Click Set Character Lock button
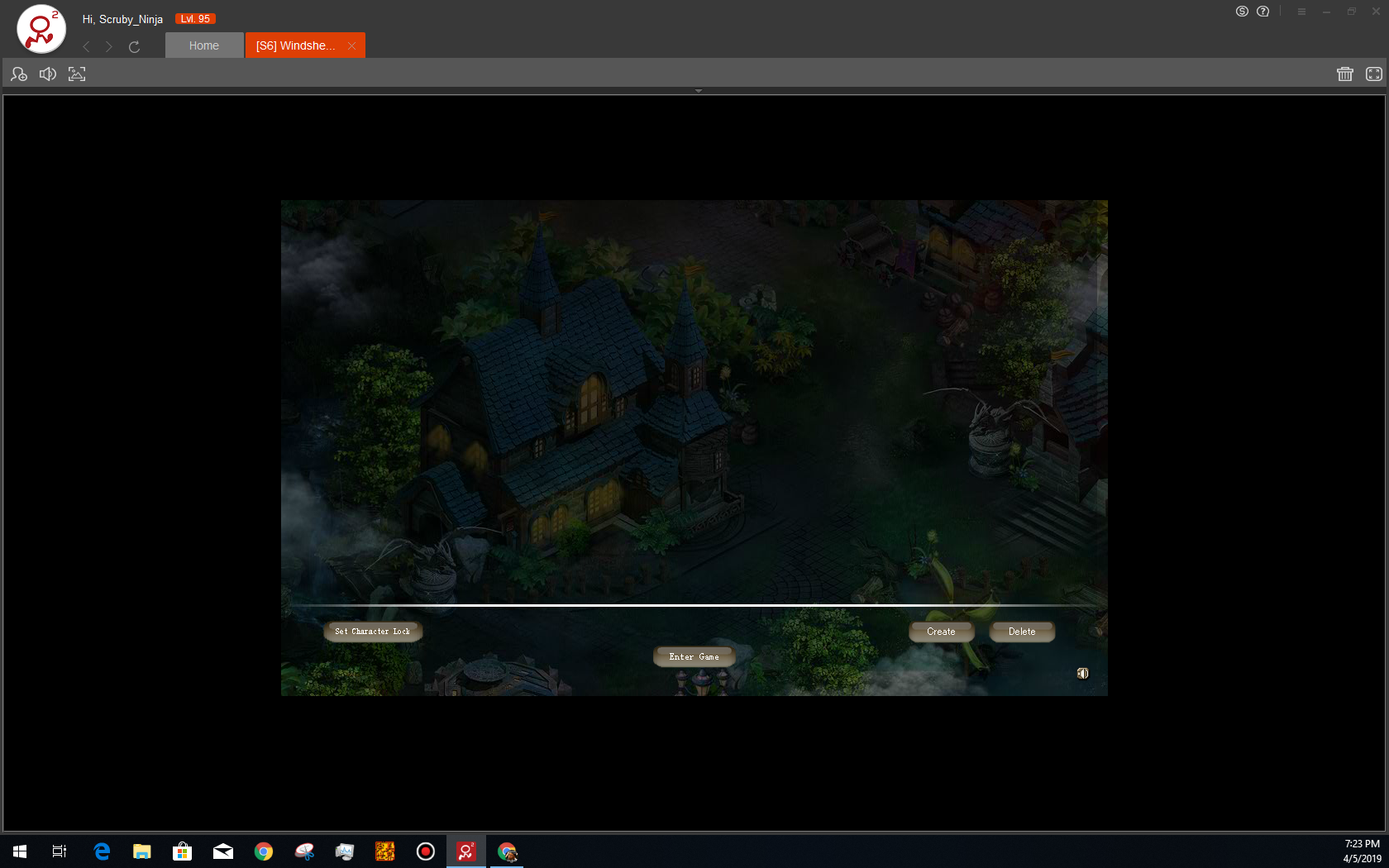Image resolution: width=1389 pixels, height=868 pixels. (x=372, y=632)
